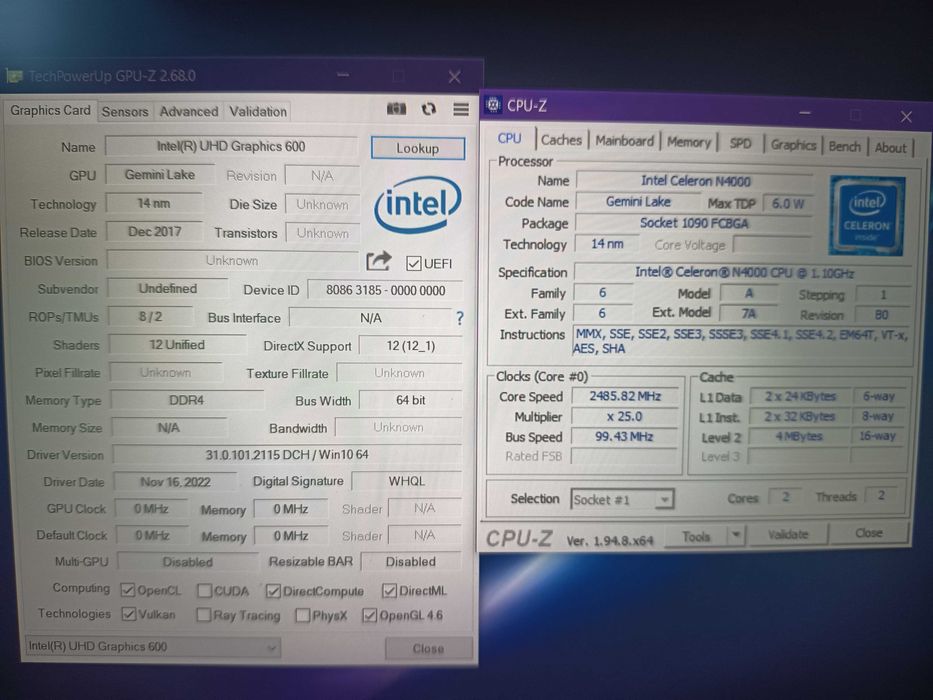Screen dimensions: 933x700
Task: Click the Validate button in CPU-Z
Action: click(788, 535)
